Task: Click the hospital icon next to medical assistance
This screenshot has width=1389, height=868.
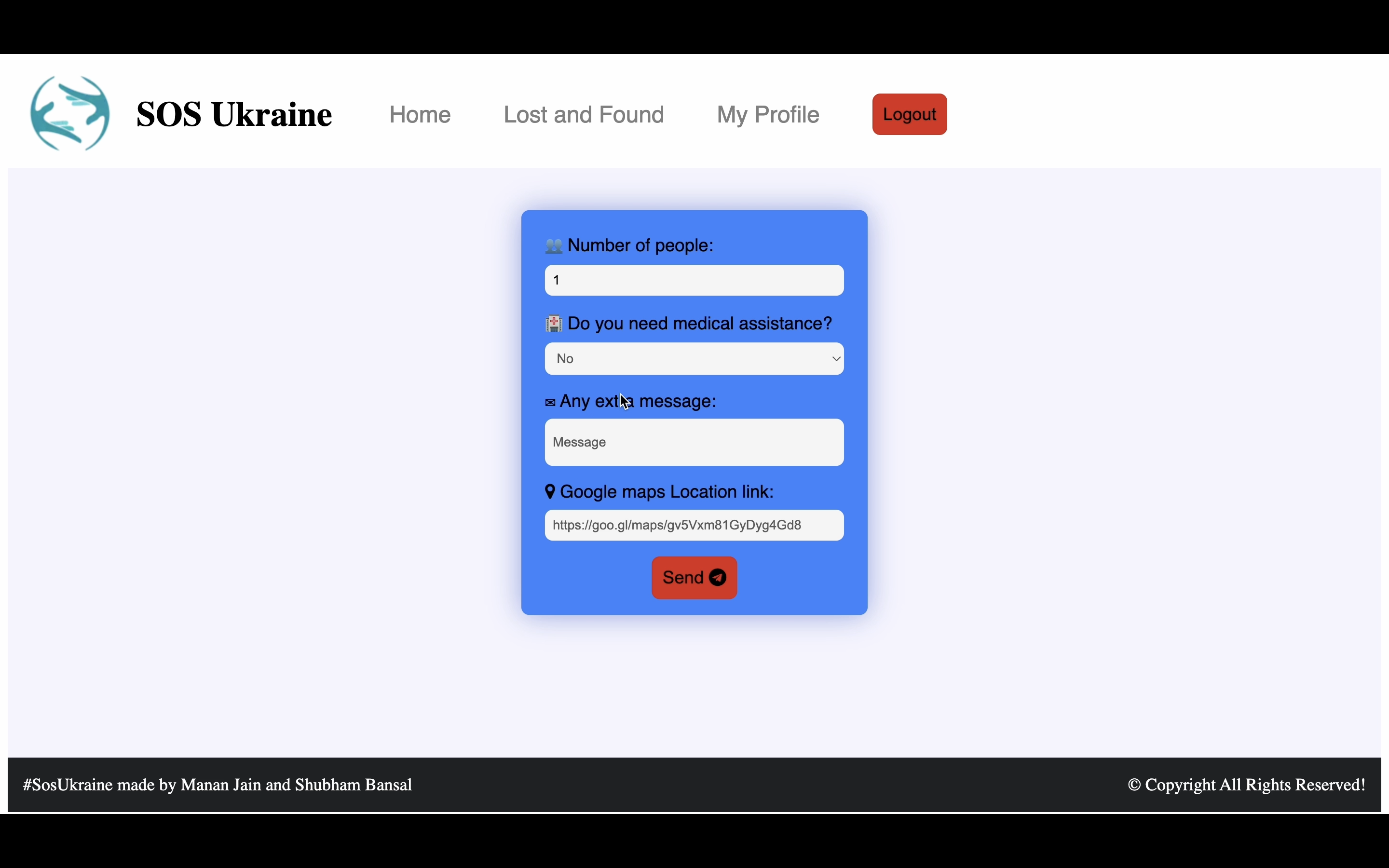Action: pos(554,324)
